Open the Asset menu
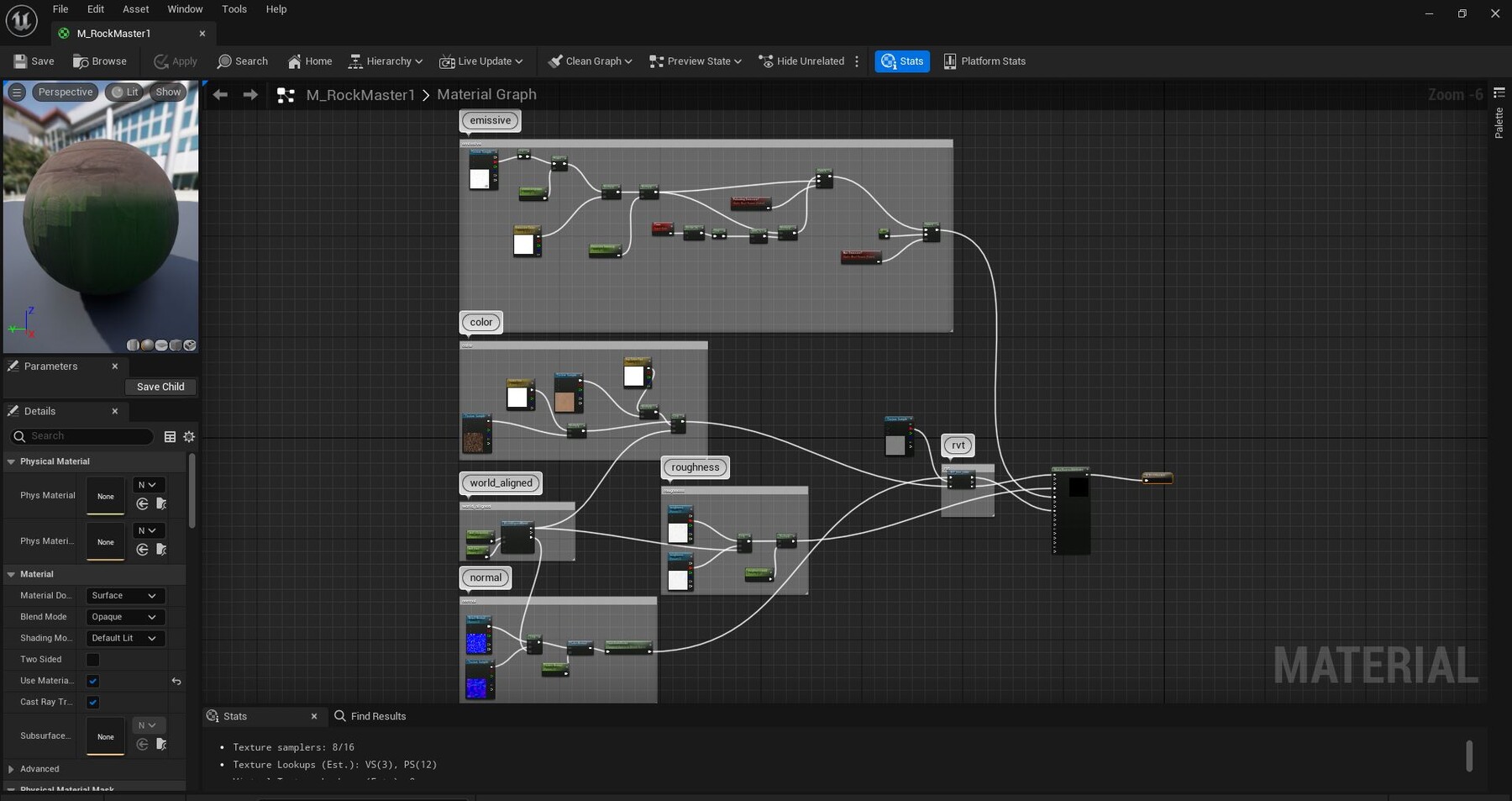1512x801 pixels. [x=135, y=9]
